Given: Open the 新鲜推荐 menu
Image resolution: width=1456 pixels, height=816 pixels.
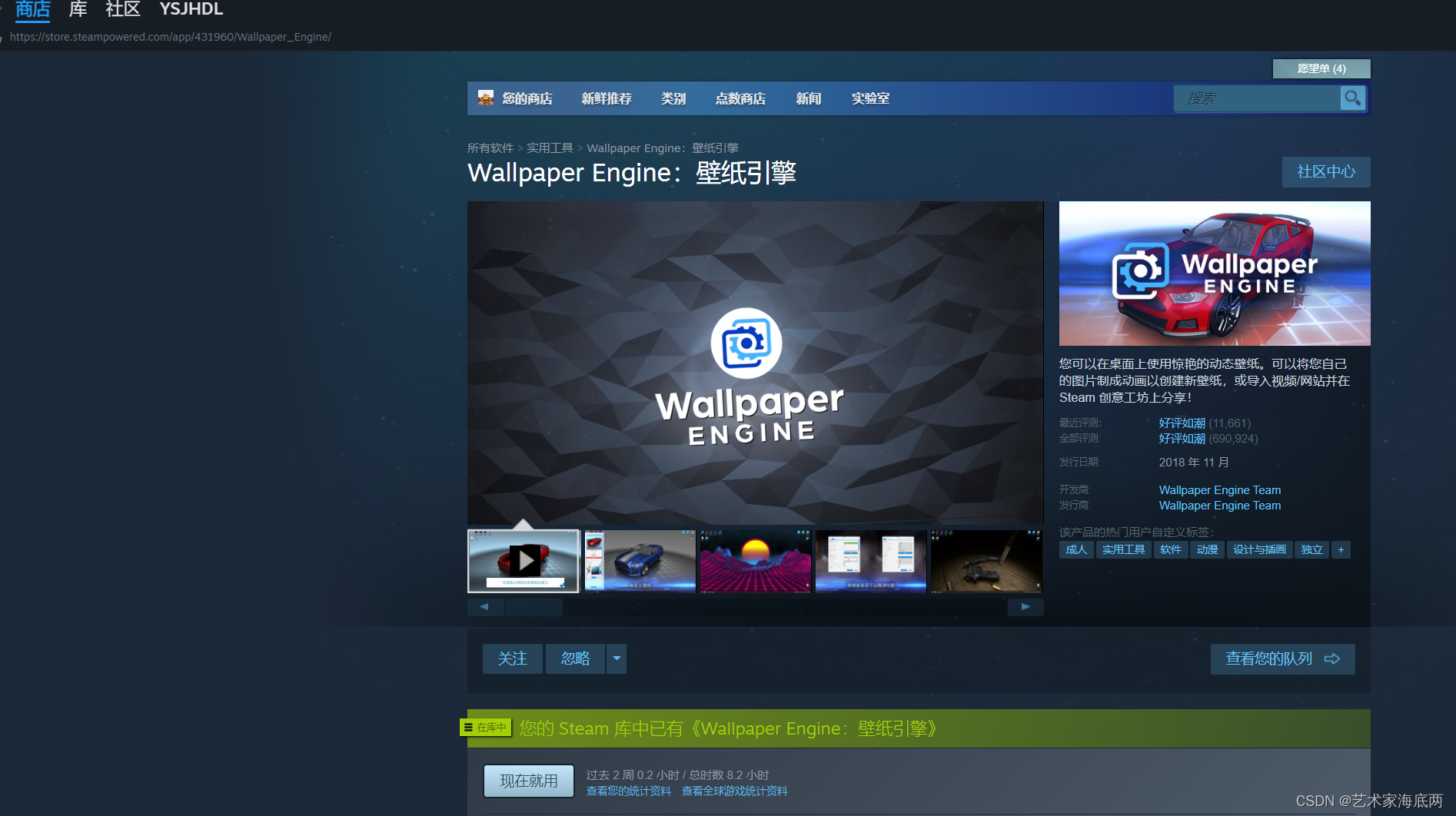Looking at the screenshot, I should tap(607, 98).
